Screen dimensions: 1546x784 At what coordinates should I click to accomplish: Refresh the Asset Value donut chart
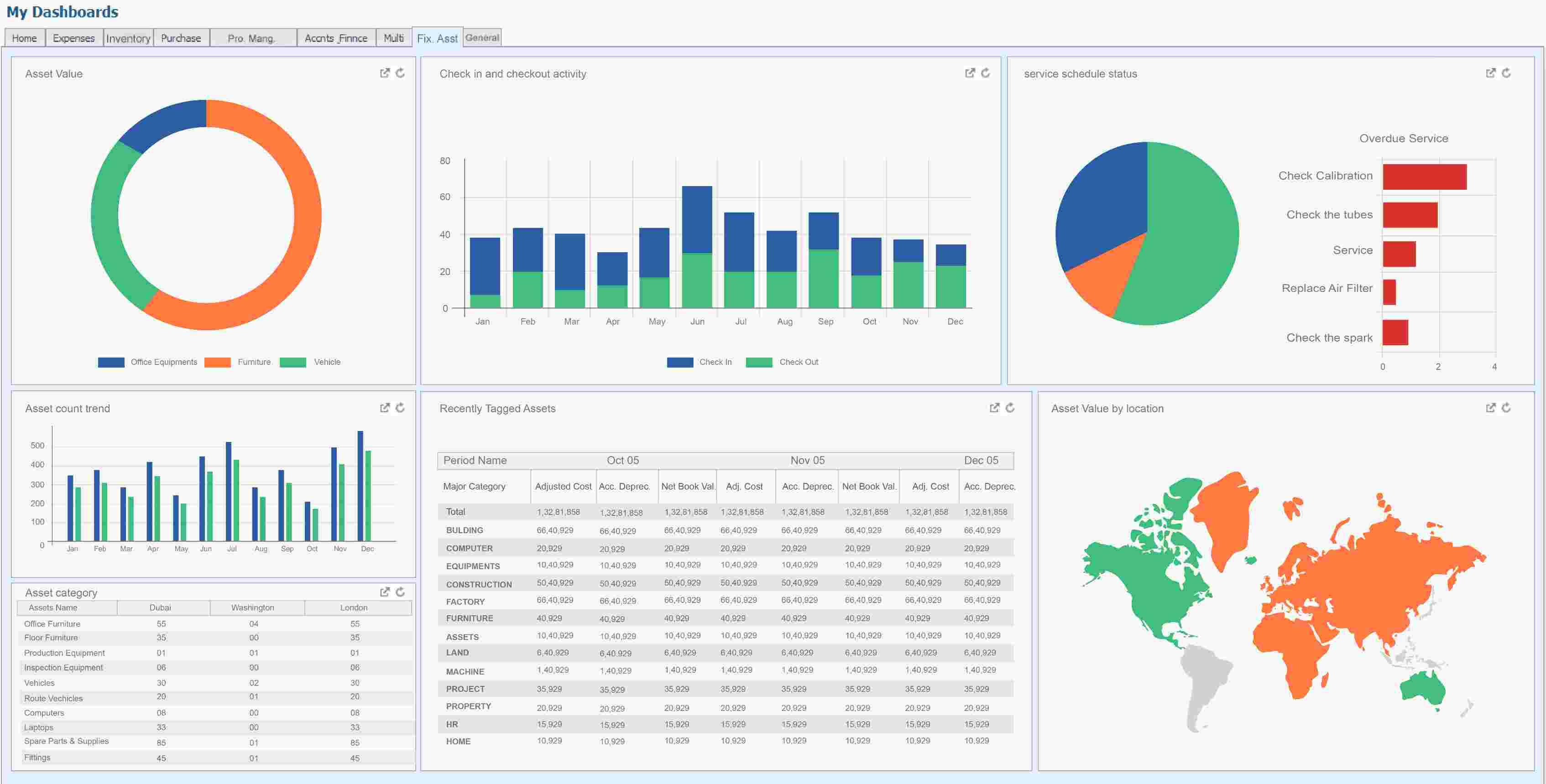tap(400, 73)
